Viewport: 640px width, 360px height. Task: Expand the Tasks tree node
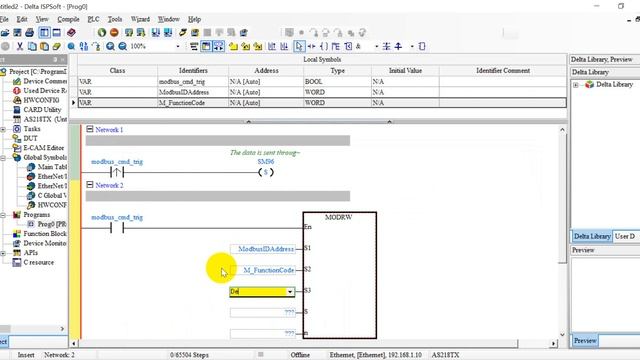(x=3, y=129)
